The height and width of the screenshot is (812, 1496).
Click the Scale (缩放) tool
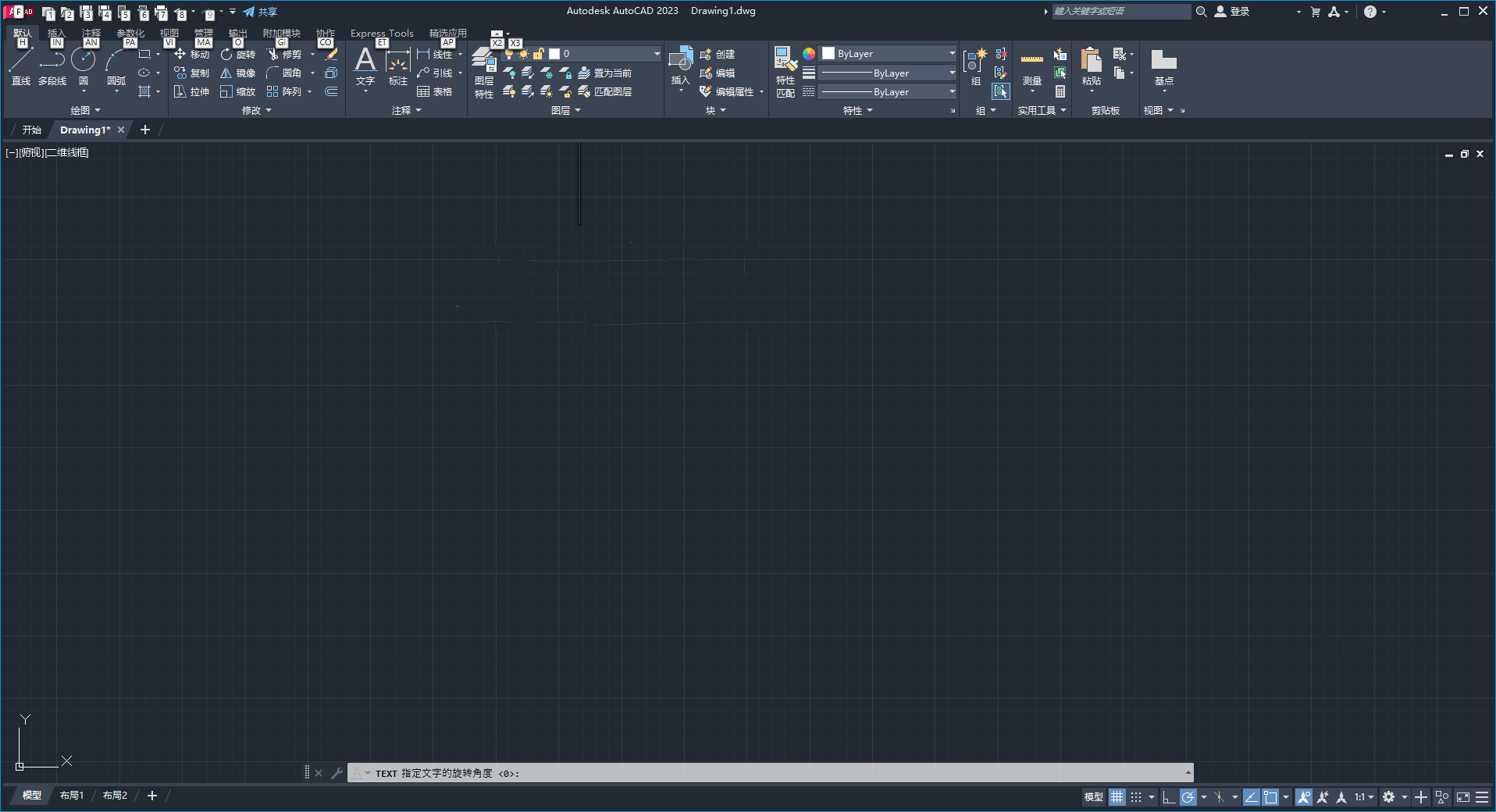pyautogui.click(x=238, y=92)
